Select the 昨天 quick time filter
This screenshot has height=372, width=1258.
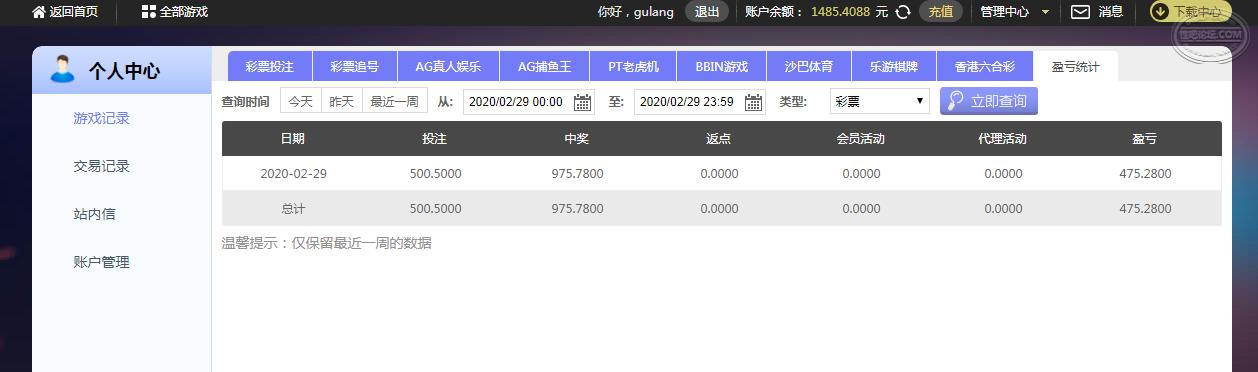click(x=342, y=101)
